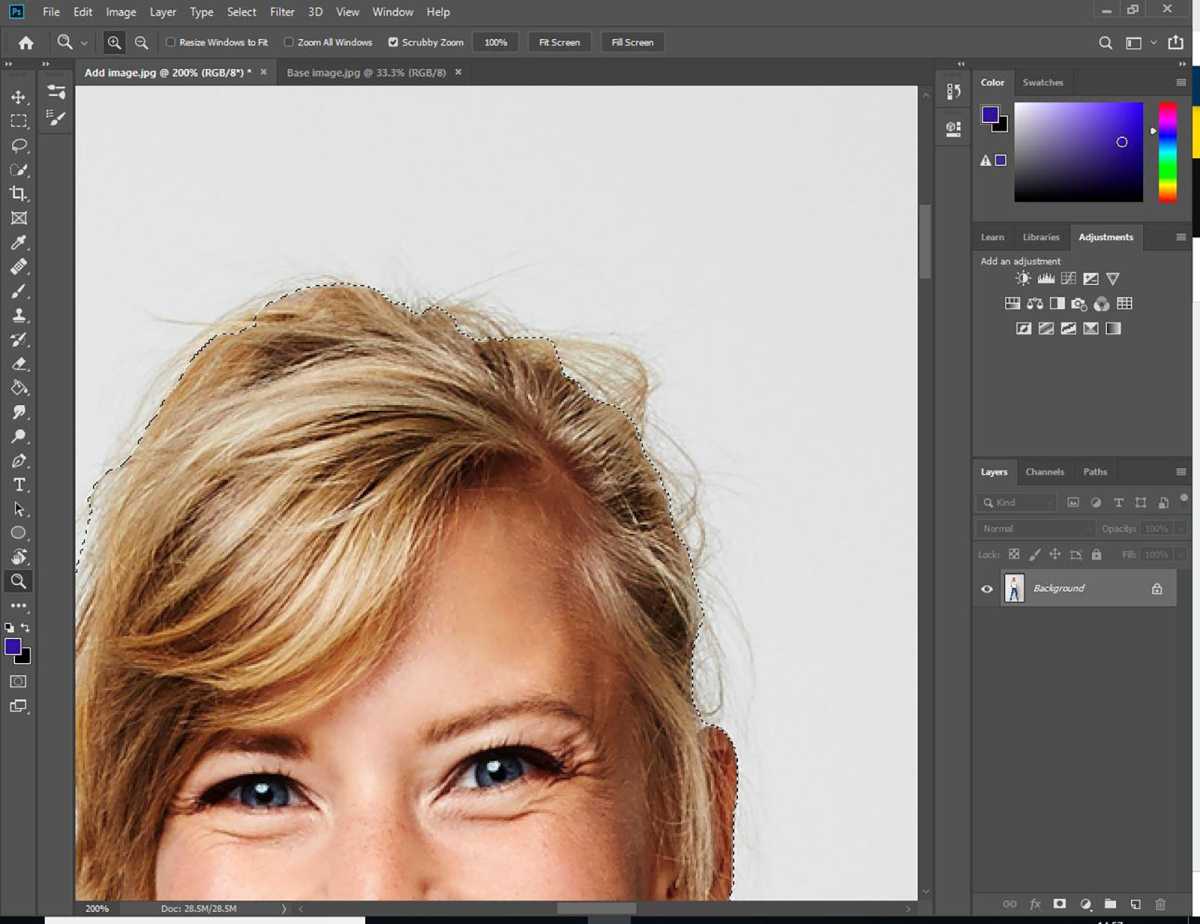Select the Clone Stamp tool
Image resolution: width=1200 pixels, height=924 pixels.
point(18,315)
